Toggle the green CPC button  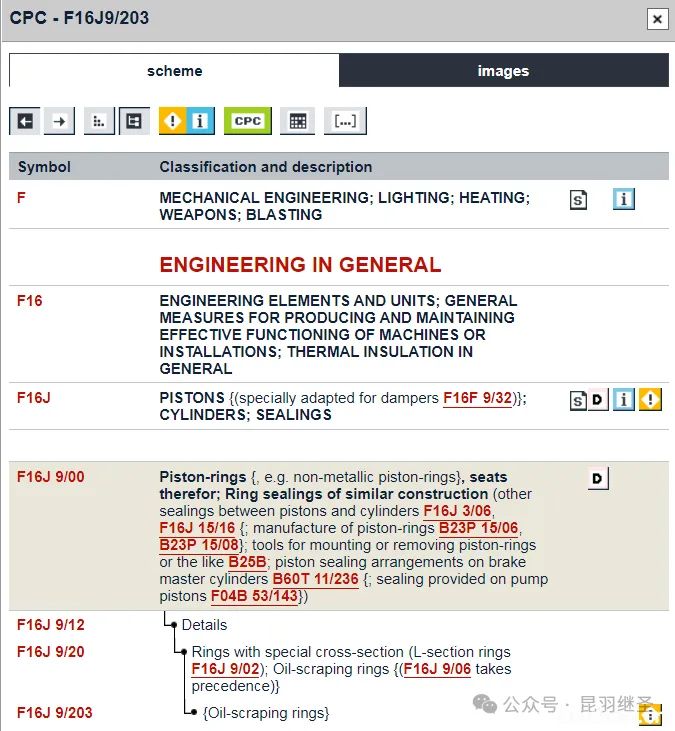pyautogui.click(x=247, y=121)
